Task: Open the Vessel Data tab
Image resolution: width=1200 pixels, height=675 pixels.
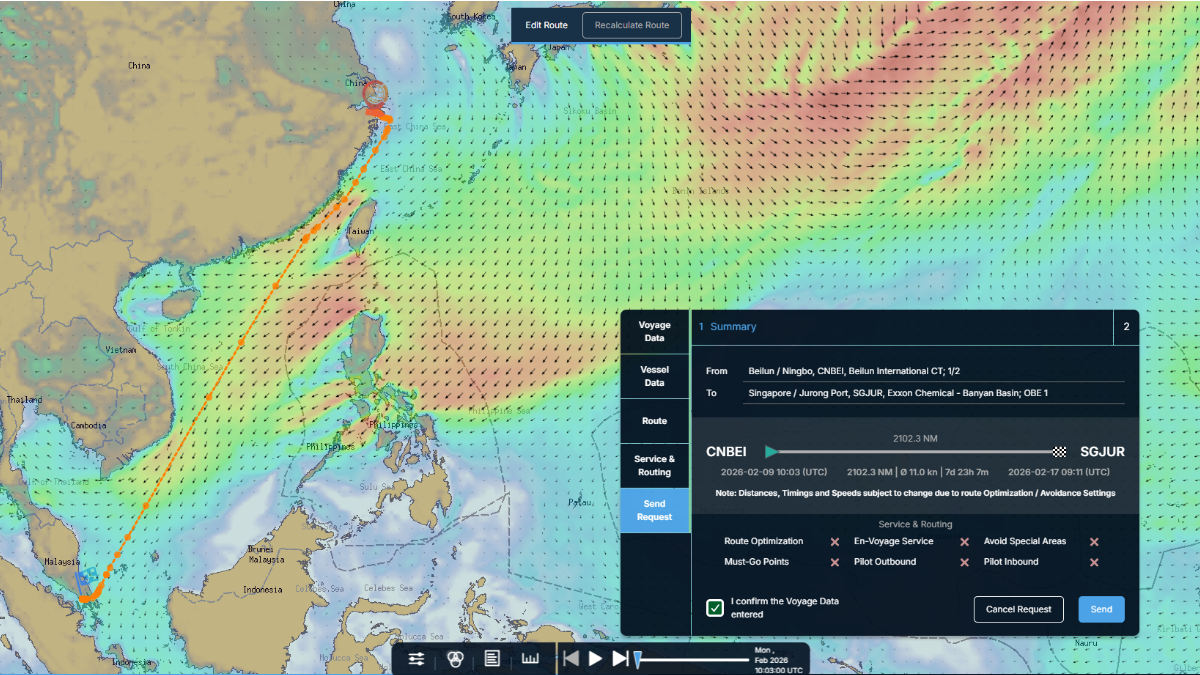Action: click(655, 376)
